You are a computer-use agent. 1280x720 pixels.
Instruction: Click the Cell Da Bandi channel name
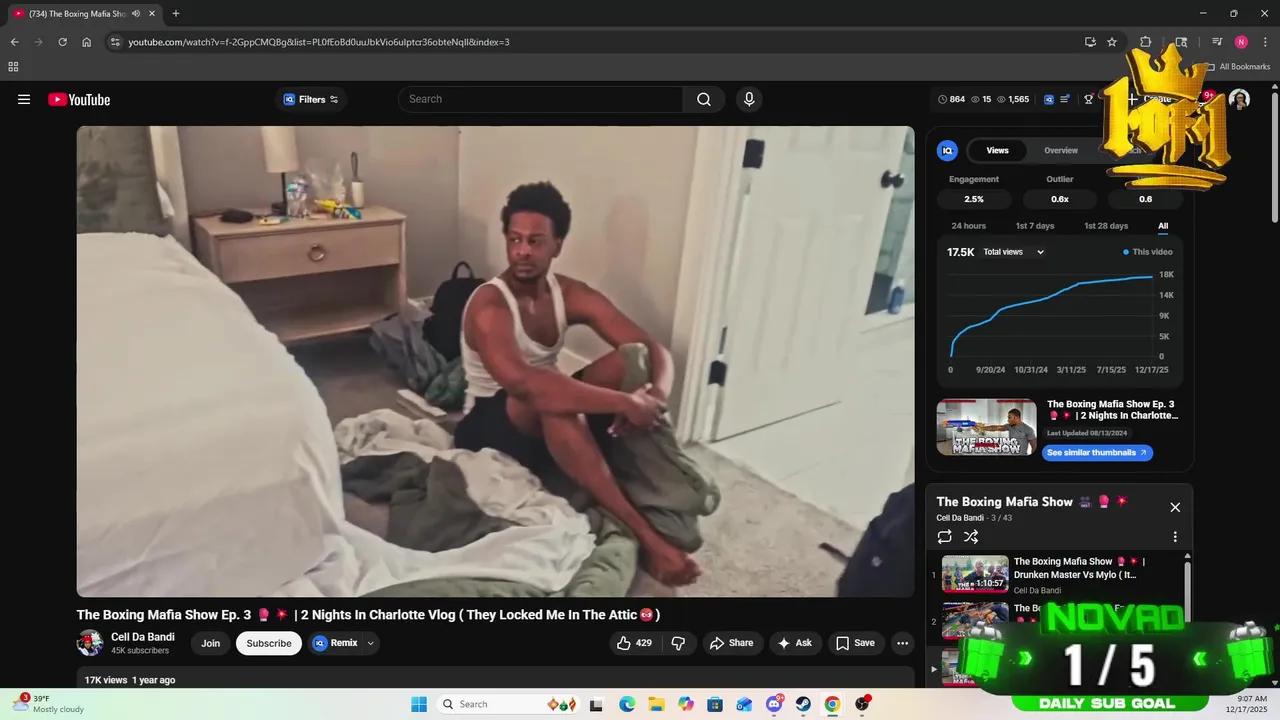[143, 637]
